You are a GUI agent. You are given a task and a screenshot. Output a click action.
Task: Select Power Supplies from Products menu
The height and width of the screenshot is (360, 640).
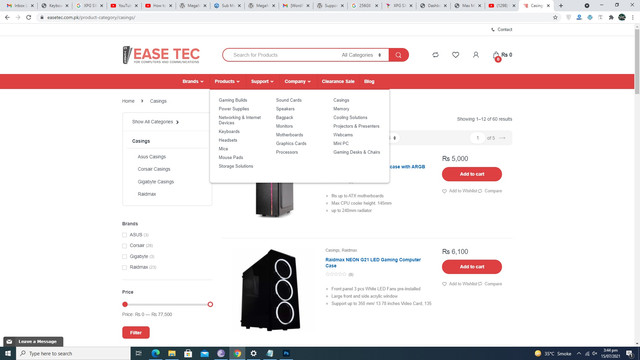click(x=233, y=109)
